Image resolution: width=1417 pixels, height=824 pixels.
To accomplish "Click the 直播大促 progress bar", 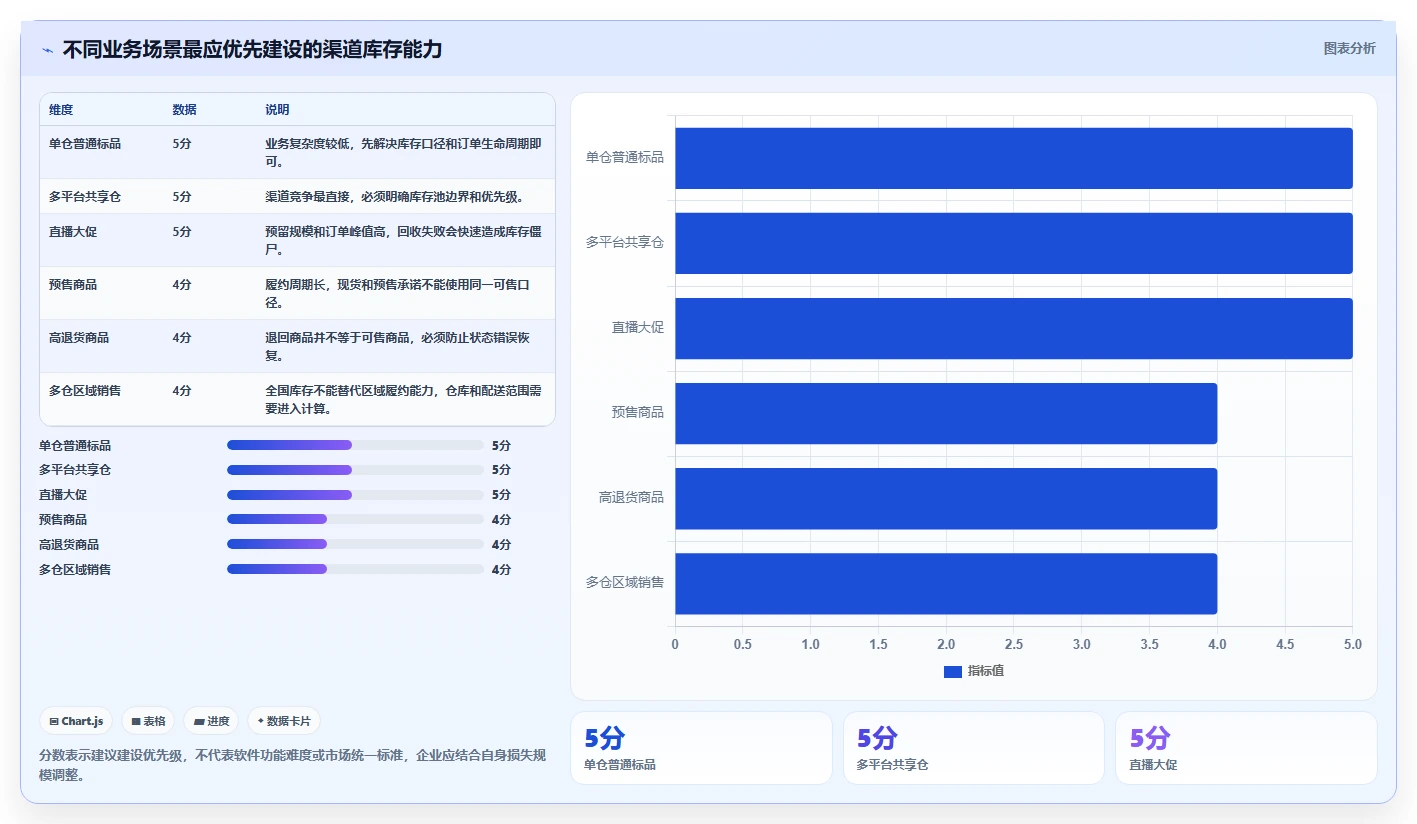I will pos(355,495).
